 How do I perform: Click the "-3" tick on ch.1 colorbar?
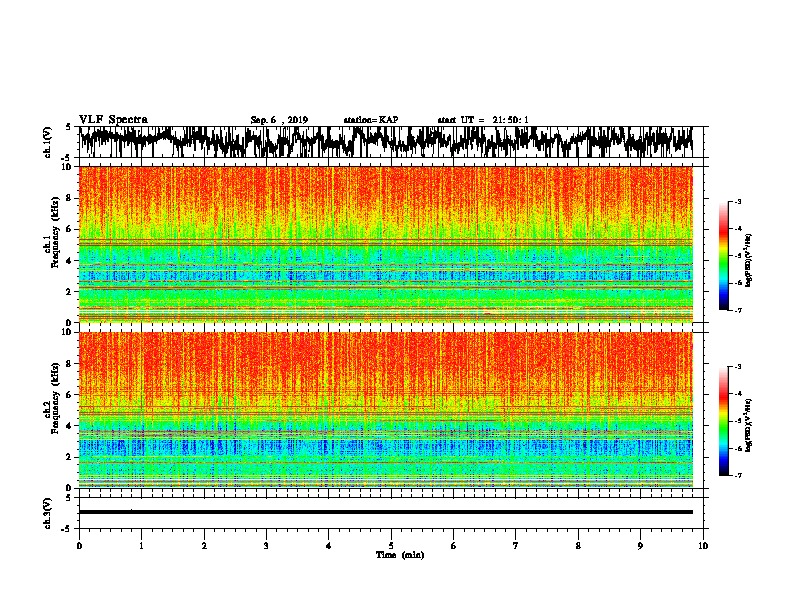click(x=737, y=201)
